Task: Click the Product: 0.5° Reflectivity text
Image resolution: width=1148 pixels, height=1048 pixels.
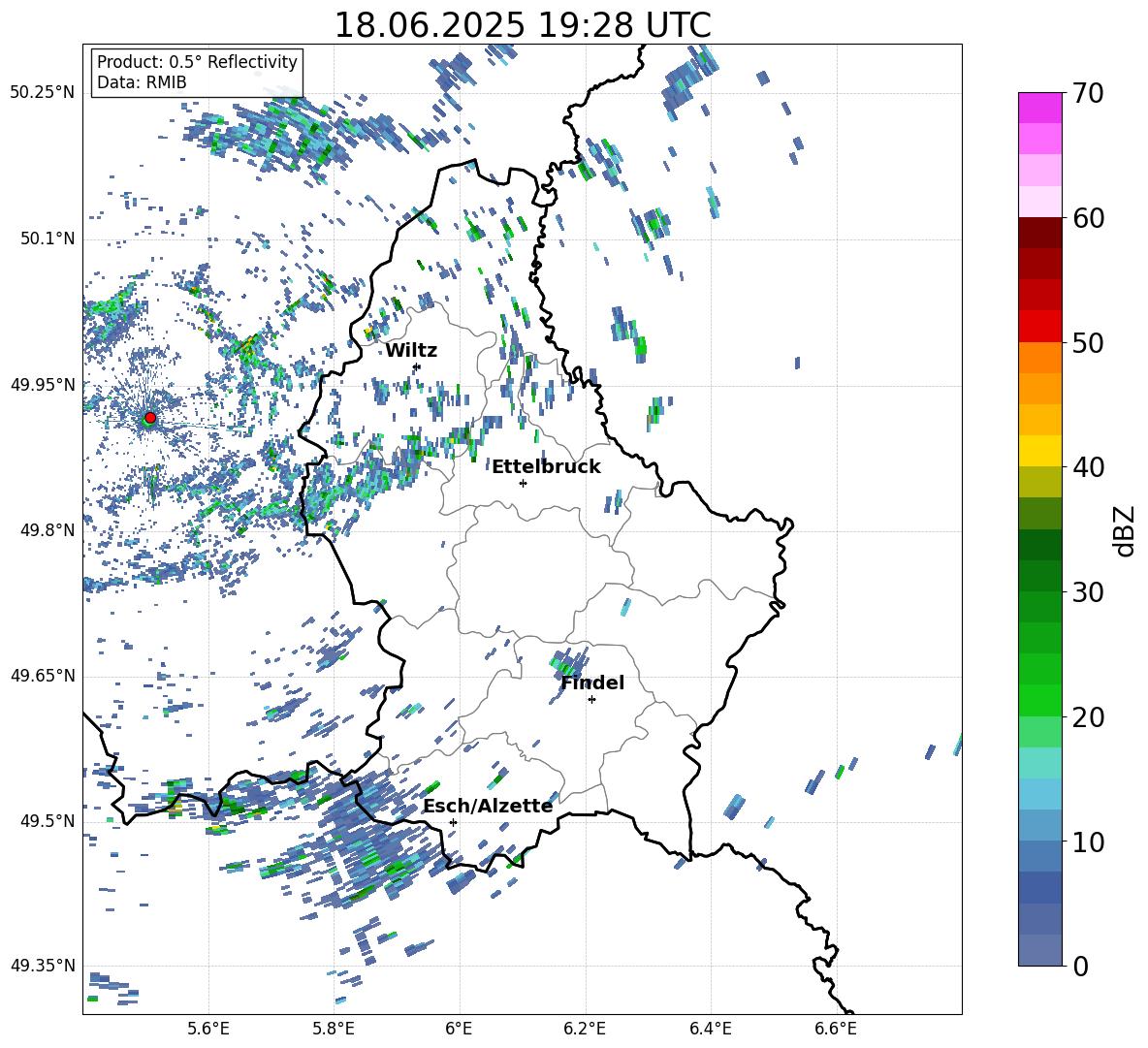Action: tap(197, 61)
